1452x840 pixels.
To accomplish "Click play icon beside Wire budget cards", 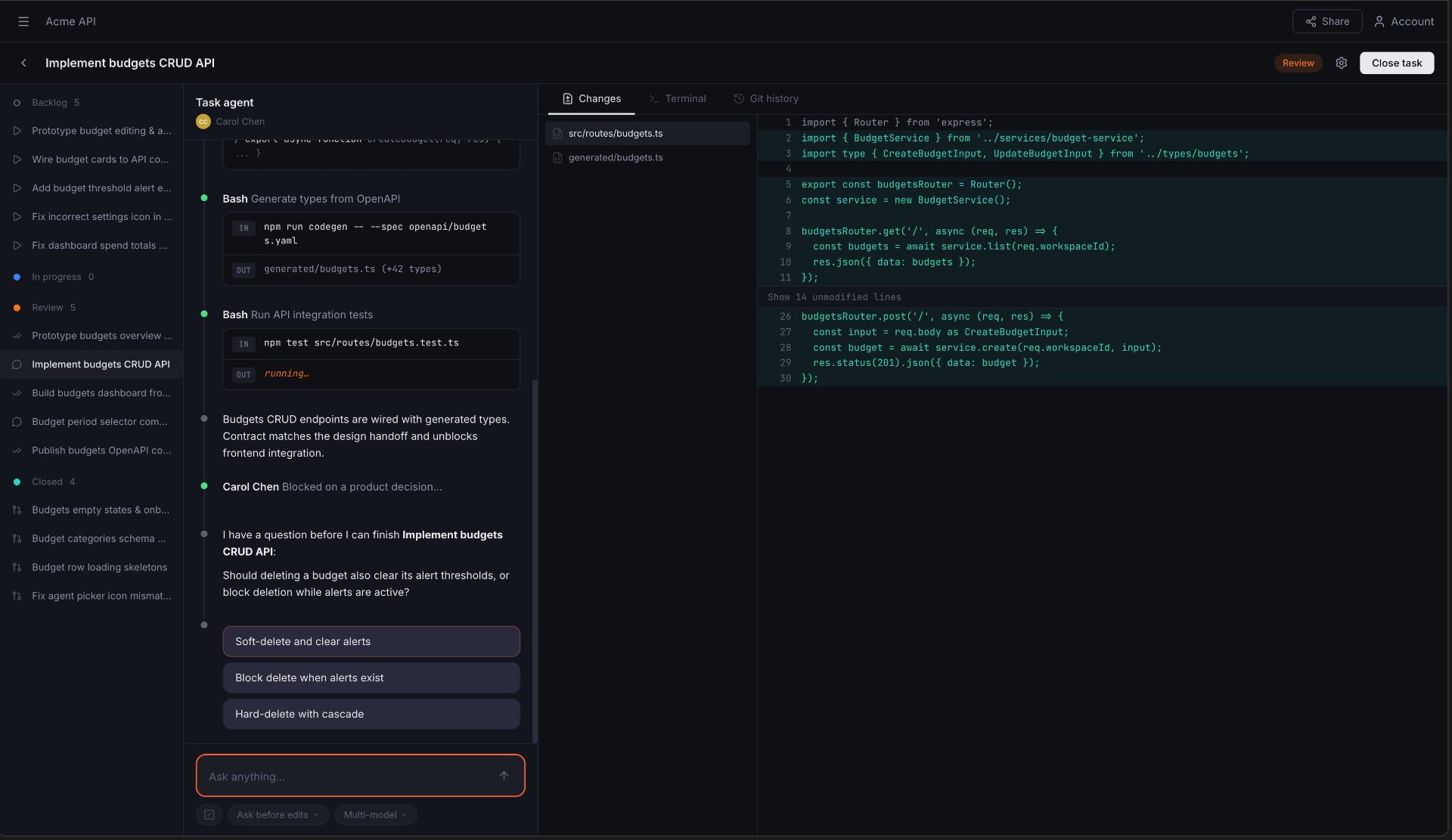I will [x=17, y=160].
